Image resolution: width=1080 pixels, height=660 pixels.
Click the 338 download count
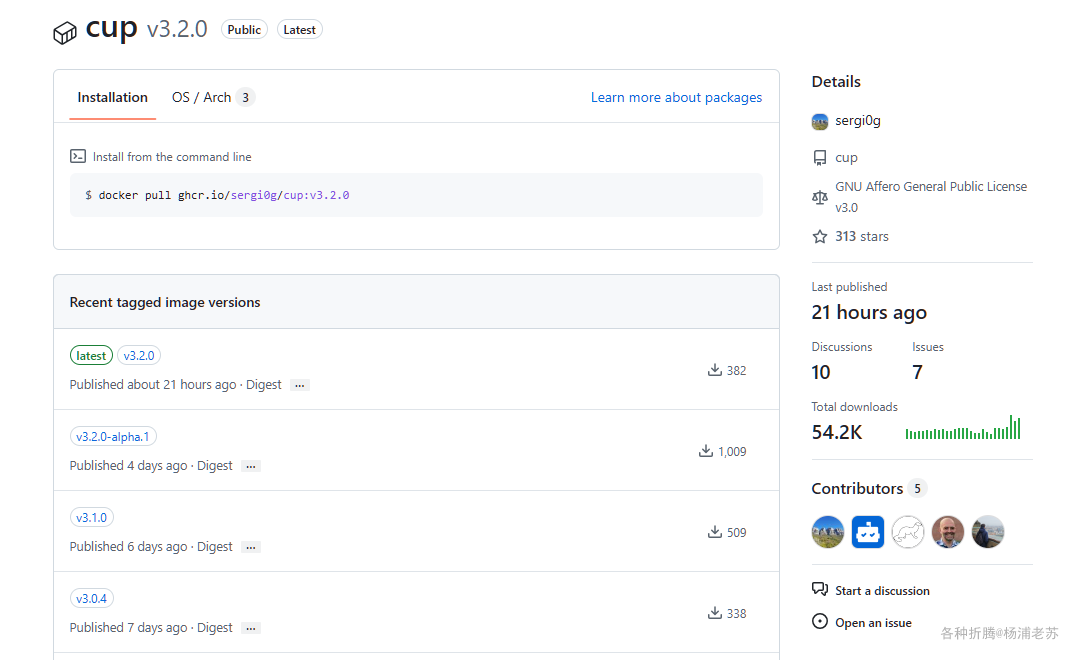pyautogui.click(x=736, y=613)
